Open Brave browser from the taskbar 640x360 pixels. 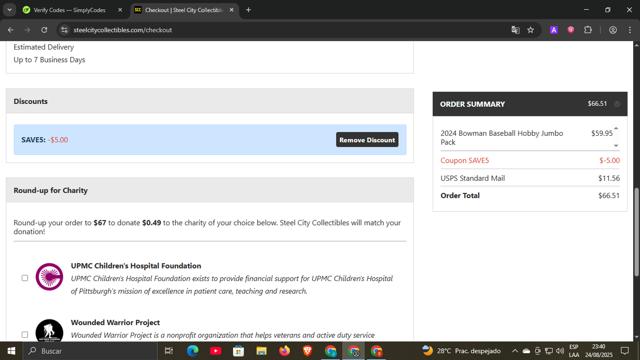coord(307,351)
